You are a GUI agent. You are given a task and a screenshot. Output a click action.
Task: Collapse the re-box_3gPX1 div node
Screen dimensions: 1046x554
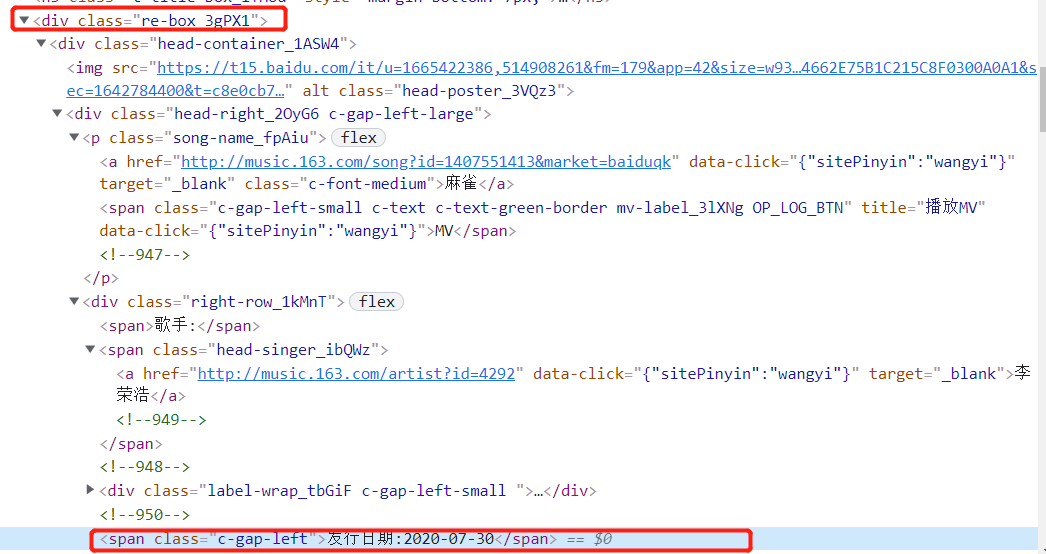point(24,21)
